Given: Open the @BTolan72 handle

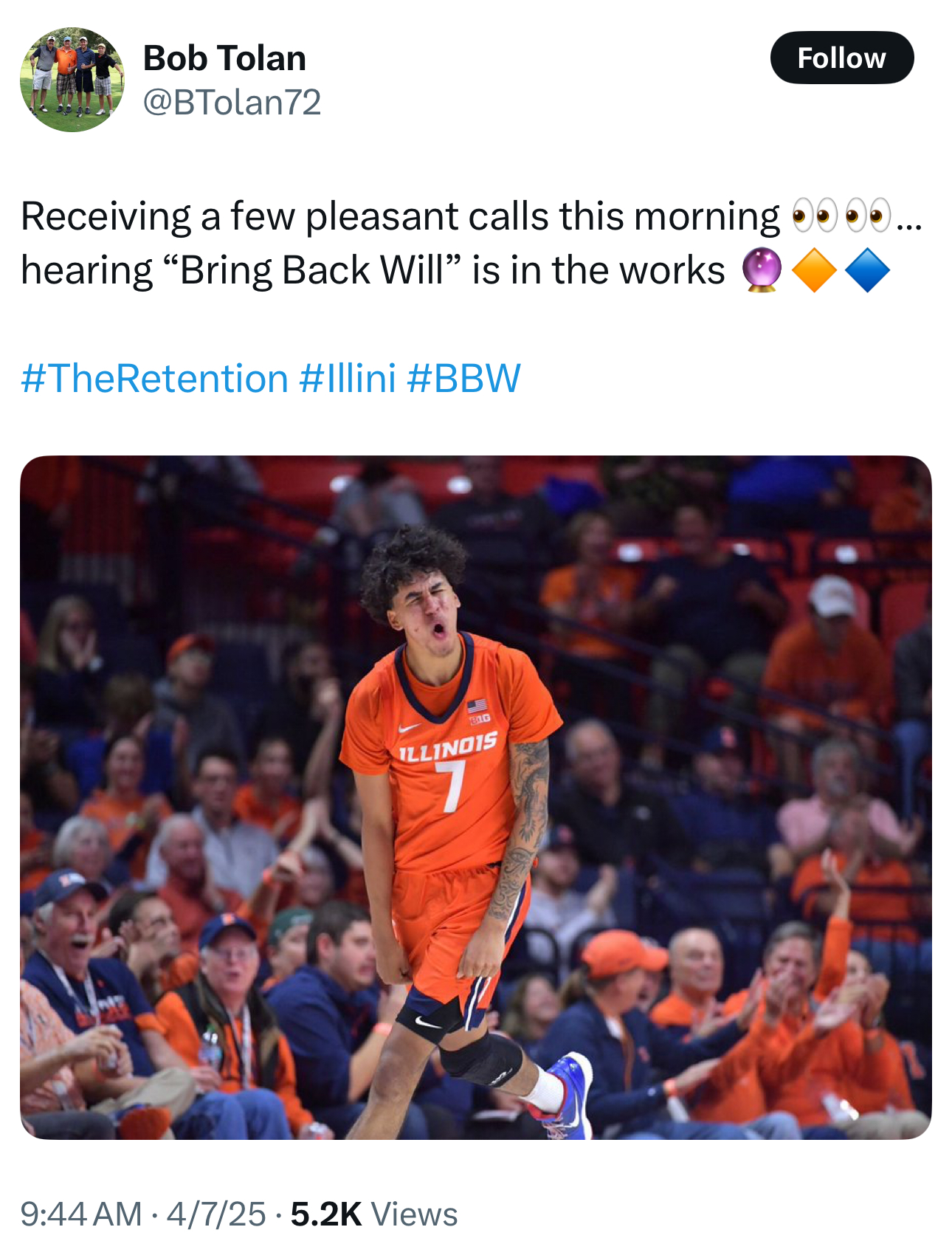Looking at the screenshot, I should click(x=232, y=102).
